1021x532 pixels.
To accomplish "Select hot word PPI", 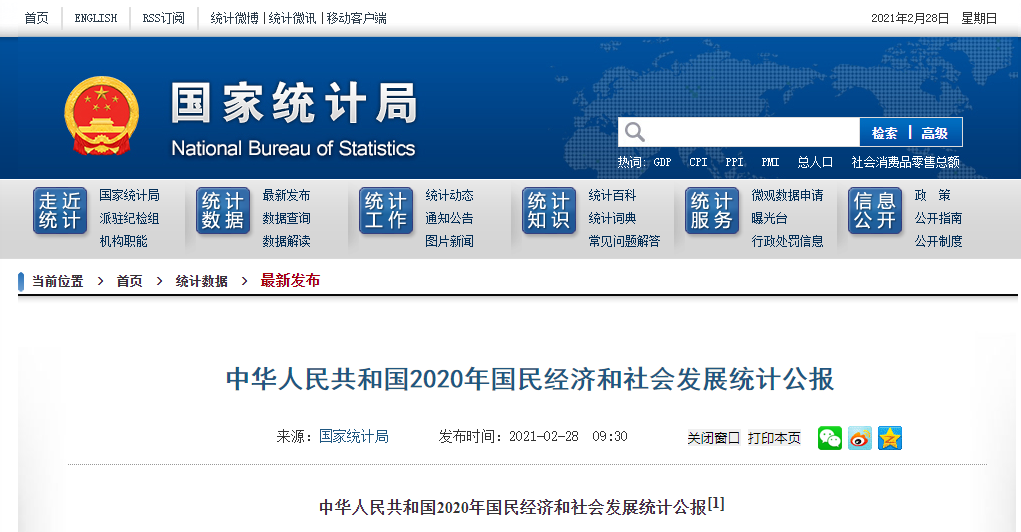I will 734,162.
